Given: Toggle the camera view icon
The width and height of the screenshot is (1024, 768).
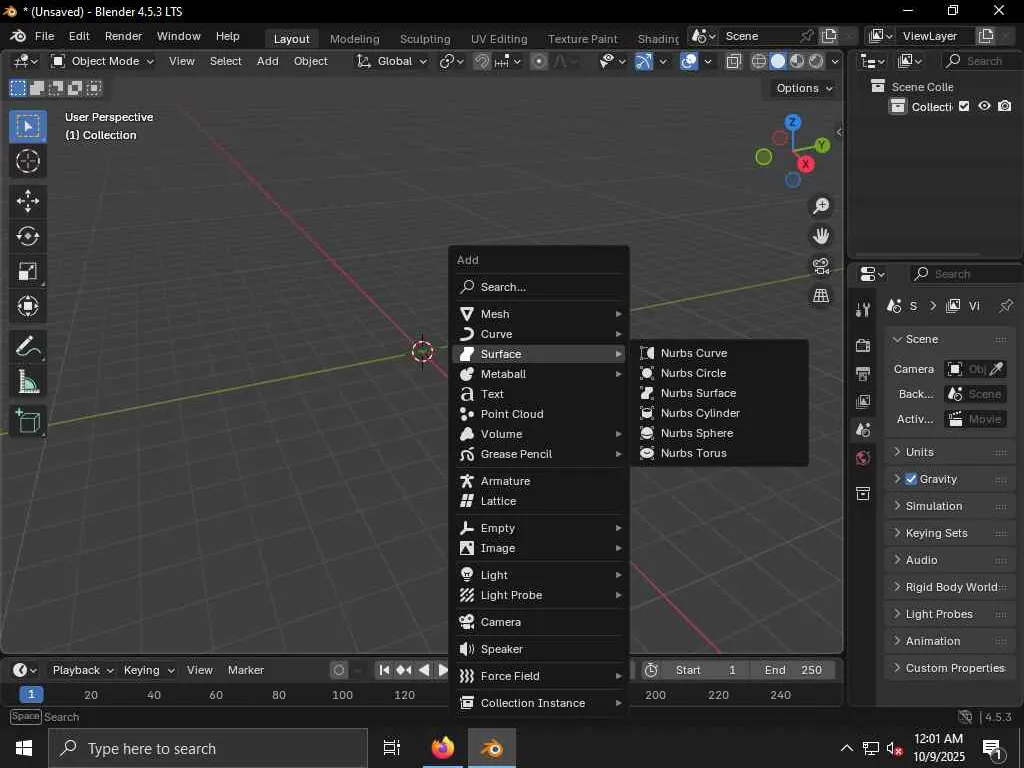Looking at the screenshot, I should pyautogui.click(x=821, y=266).
